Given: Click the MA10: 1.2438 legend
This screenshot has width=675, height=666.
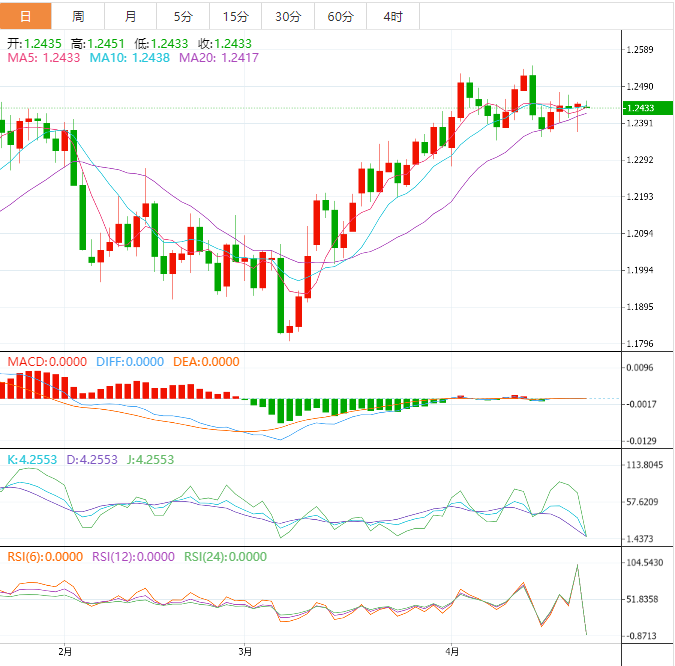Looking at the screenshot, I should click(x=130, y=58).
